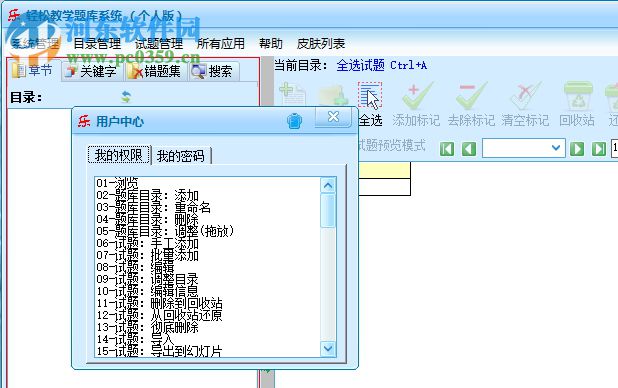The height and width of the screenshot is (388, 618).
Task: Select permission row 11-试题：删除到回收站
Action: (208, 303)
